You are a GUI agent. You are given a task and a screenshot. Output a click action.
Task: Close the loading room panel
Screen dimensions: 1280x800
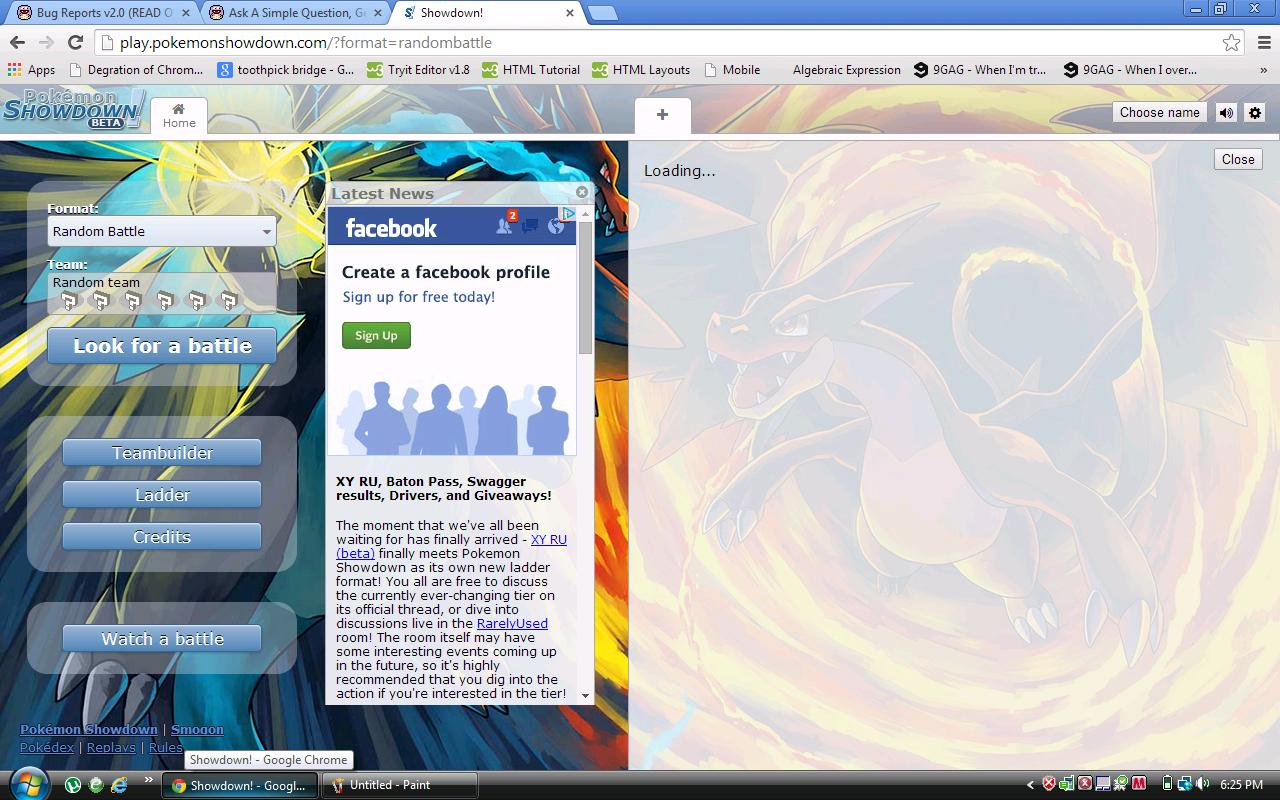tap(1238, 159)
